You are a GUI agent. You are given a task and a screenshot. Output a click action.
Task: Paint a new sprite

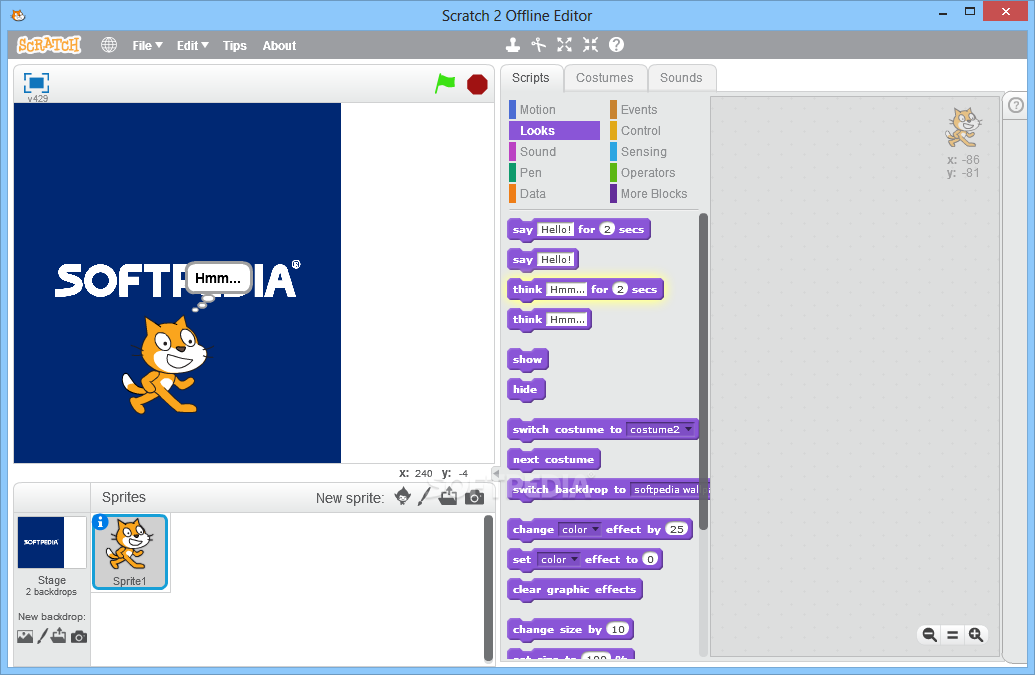424,496
